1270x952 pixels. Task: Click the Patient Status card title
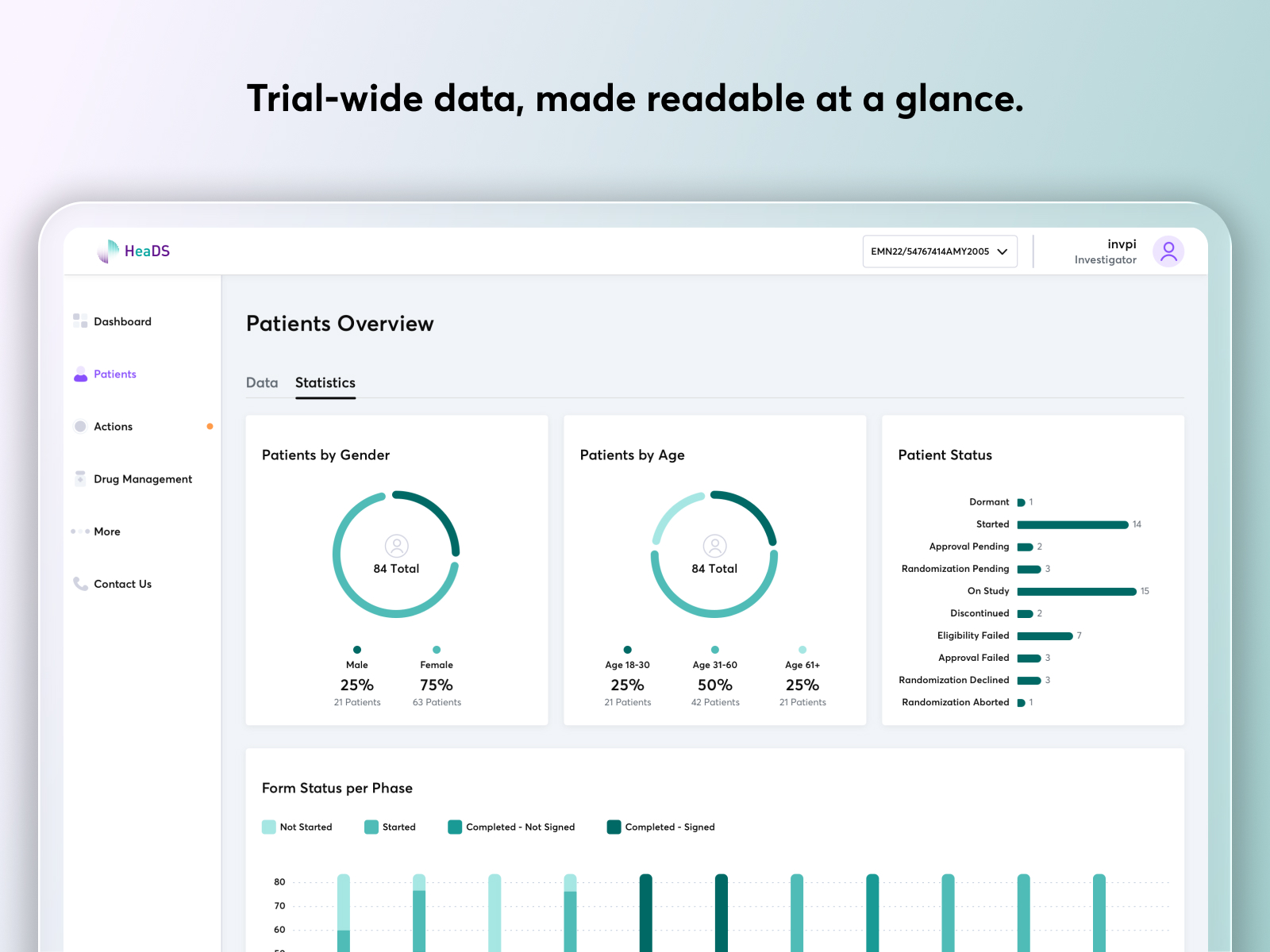[945, 455]
